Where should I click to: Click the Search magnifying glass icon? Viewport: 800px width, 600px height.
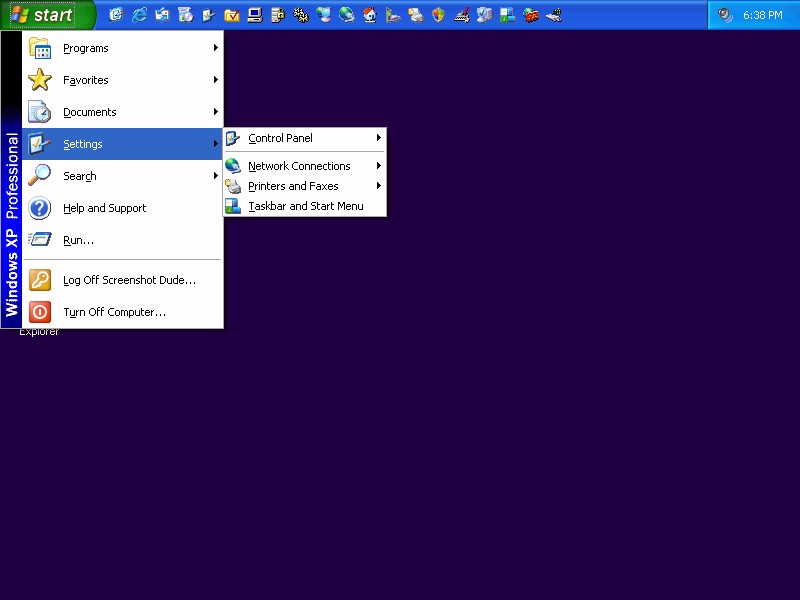(x=39, y=176)
